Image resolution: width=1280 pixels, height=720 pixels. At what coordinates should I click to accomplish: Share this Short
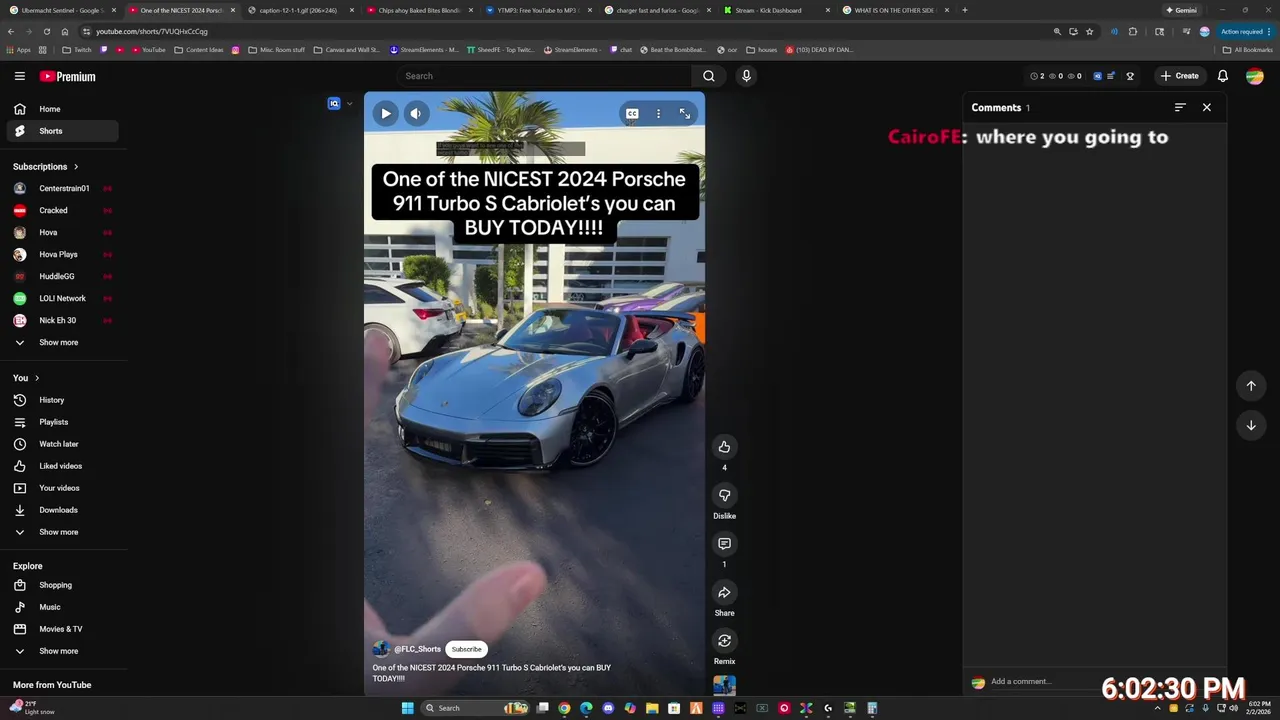(724, 592)
